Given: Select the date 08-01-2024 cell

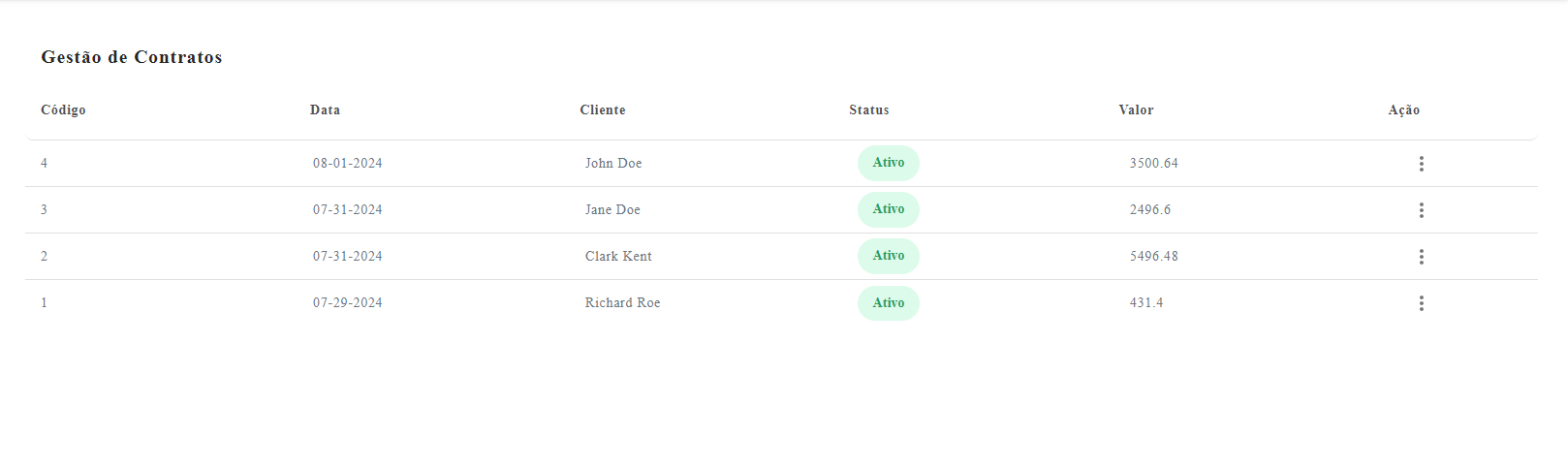Looking at the screenshot, I should [x=347, y=164].
